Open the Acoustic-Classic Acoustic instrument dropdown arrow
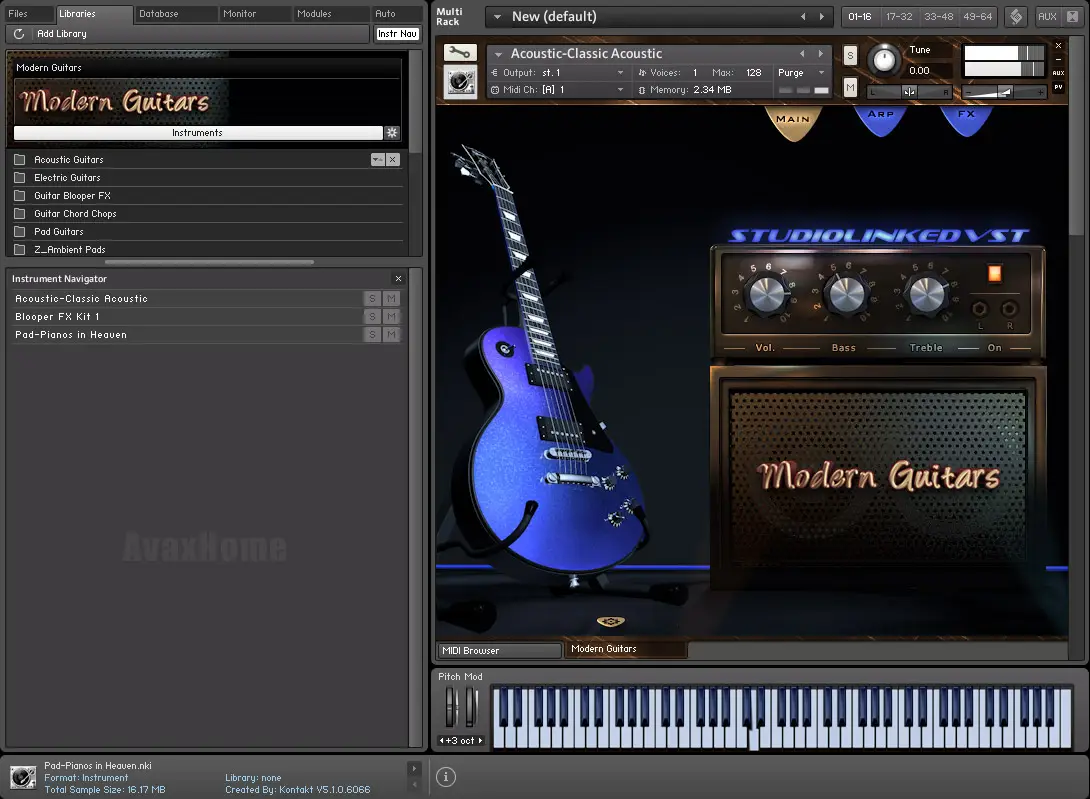The image size is (1090, 799). click(498, 54)
